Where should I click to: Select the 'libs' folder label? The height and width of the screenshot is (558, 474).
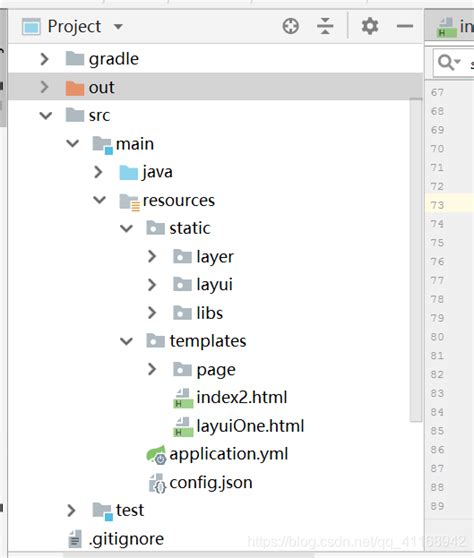210,313
